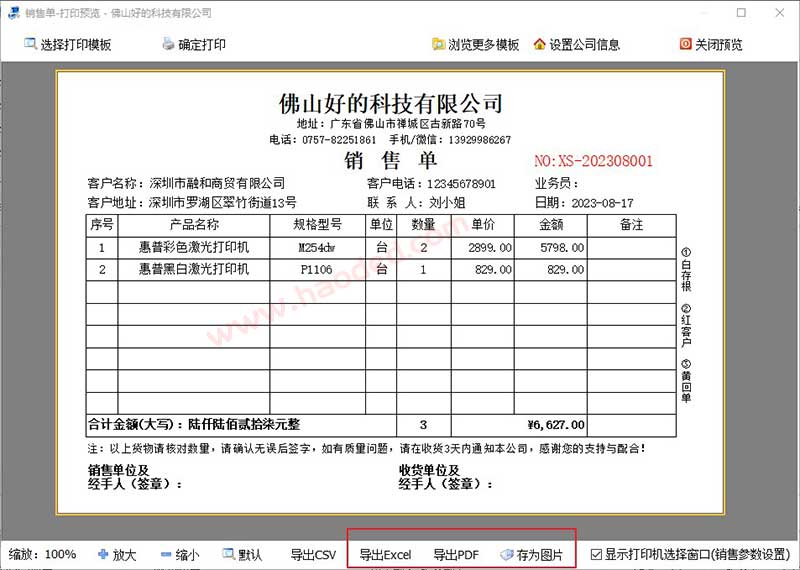Zoom in using 放大
This screenshot has height=570, width=800.
pos(117,555)
